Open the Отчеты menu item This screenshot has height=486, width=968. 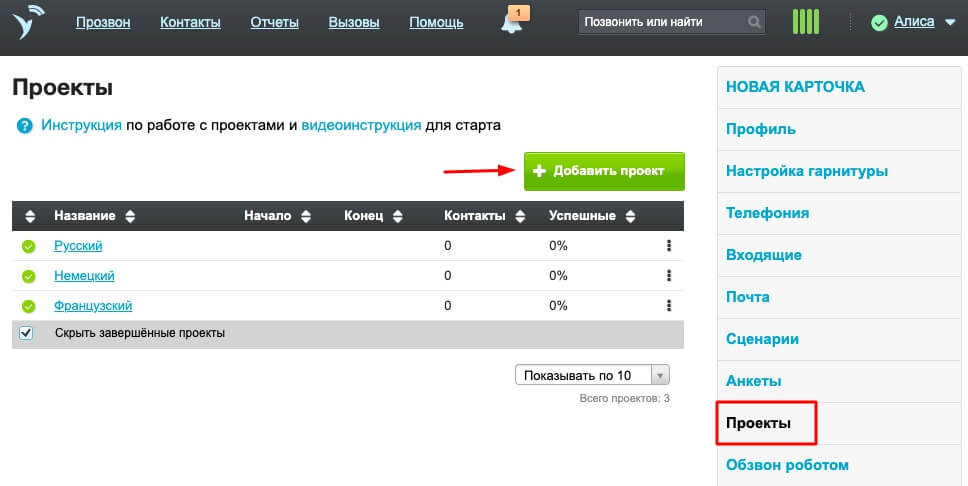pyautogui.click(x=275, y=22)
